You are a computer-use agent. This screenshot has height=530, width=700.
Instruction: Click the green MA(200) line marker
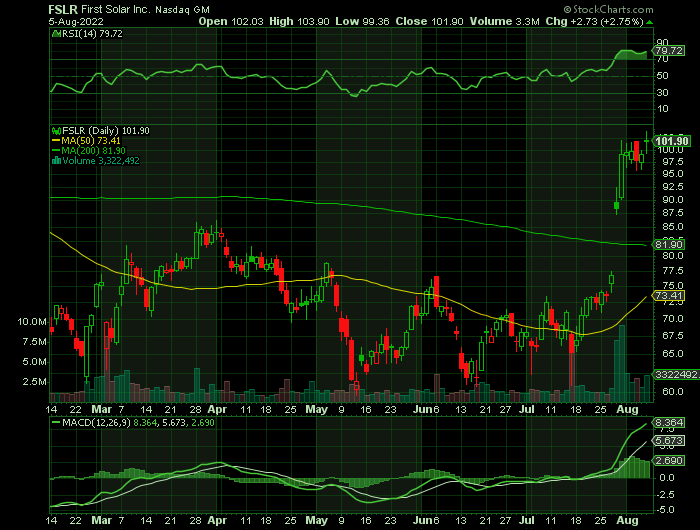(56, 150)
